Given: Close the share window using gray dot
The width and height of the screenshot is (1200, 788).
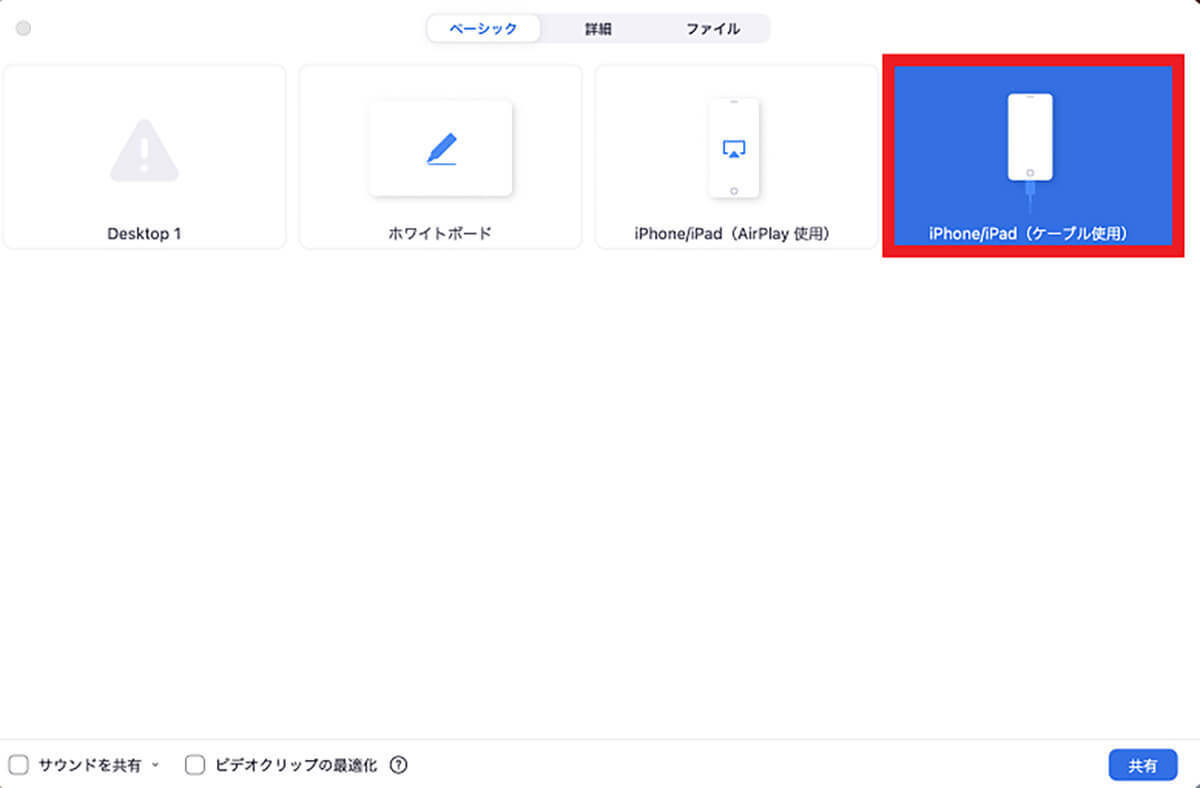Looking at the screenshot, I should (23, 28).
